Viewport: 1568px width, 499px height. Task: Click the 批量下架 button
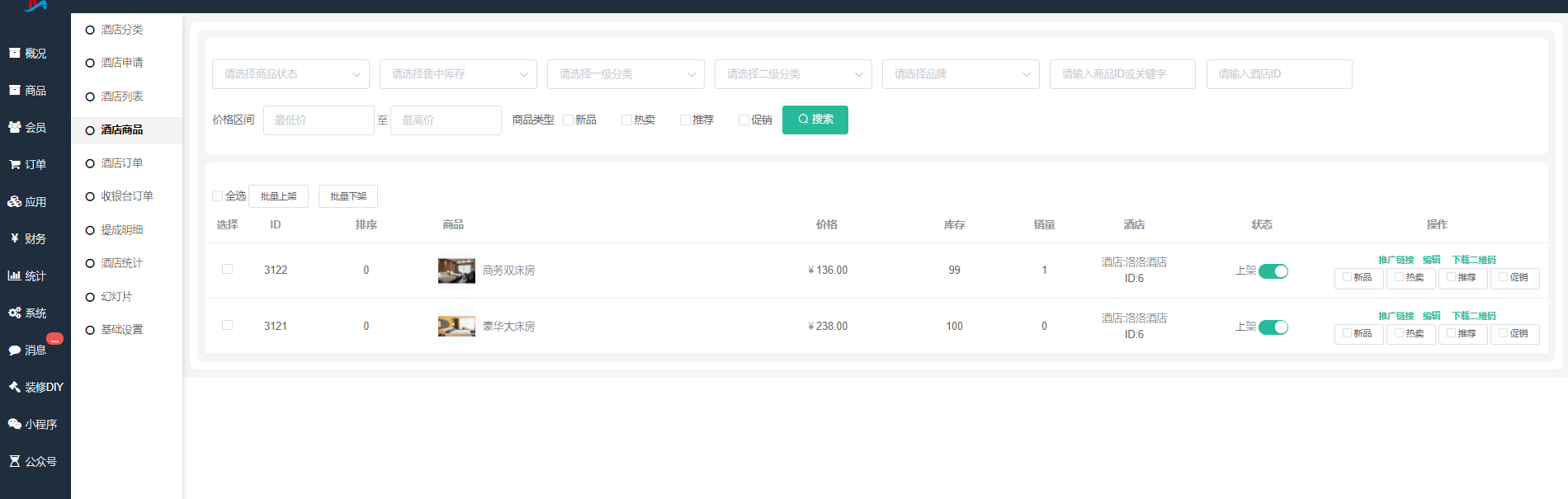tap(348, 196)
